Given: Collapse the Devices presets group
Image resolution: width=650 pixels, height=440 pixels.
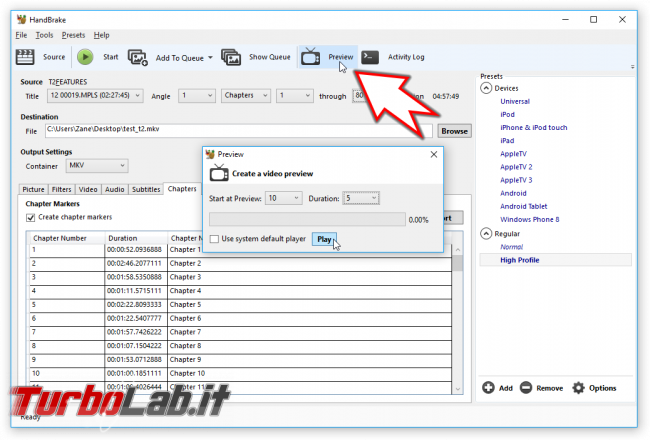Looking at the screenshot, I should pyautogui.click(x=486, y=88).
